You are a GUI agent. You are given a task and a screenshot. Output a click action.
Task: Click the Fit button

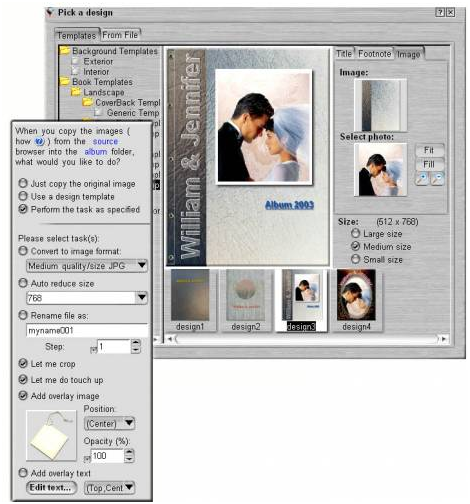(x=429, y=150)
